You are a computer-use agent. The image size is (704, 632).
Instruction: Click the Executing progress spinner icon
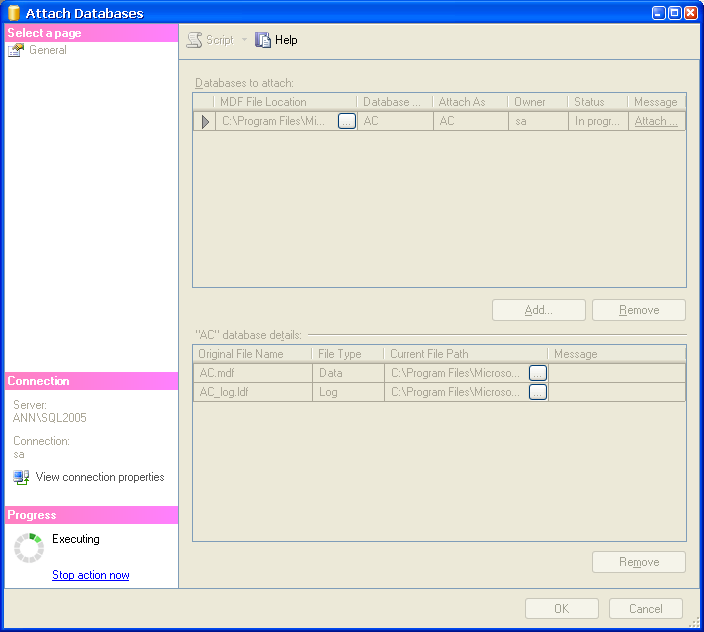point(29,548)
